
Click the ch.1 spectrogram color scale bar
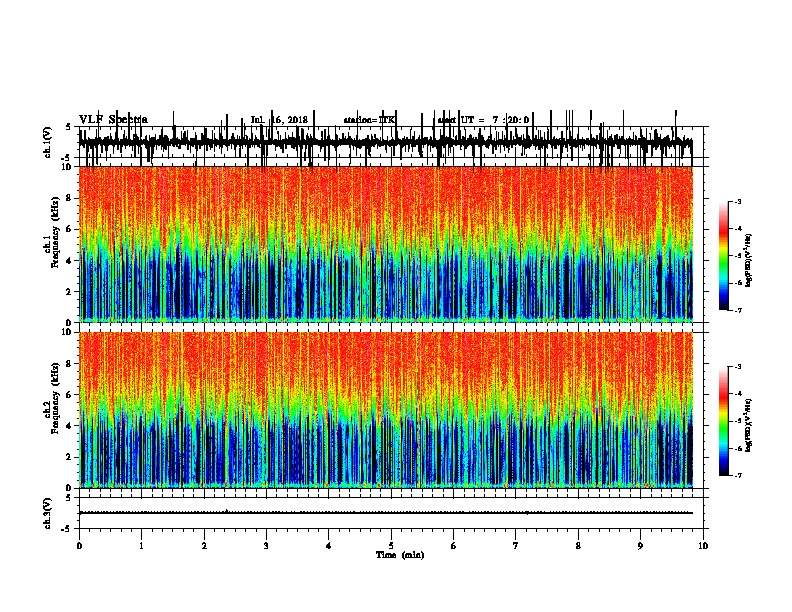(724, 256)
